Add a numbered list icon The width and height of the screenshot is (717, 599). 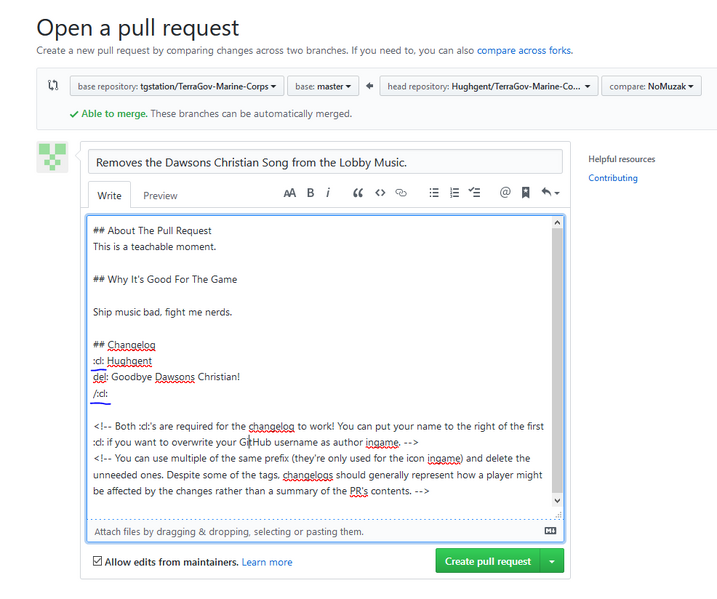(x=454, y=193)
